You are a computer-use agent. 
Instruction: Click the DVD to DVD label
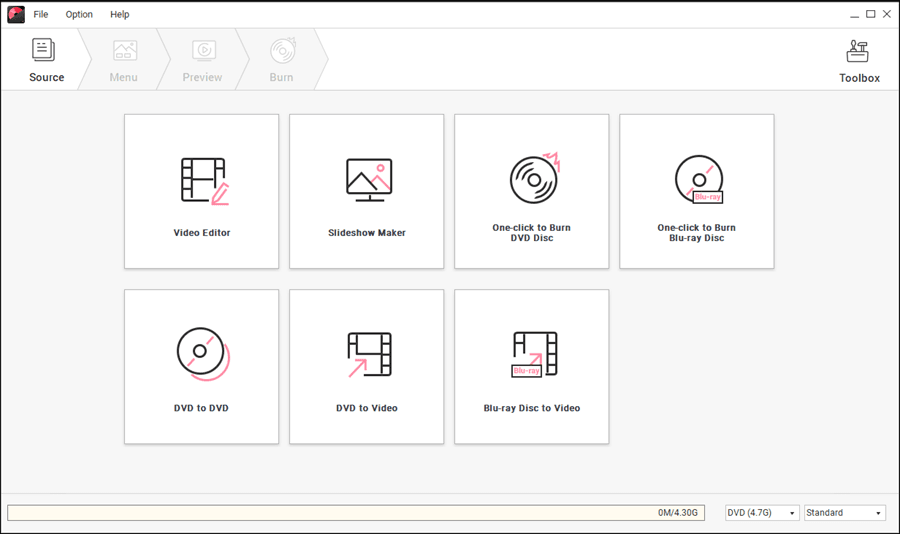click(201, 408)
